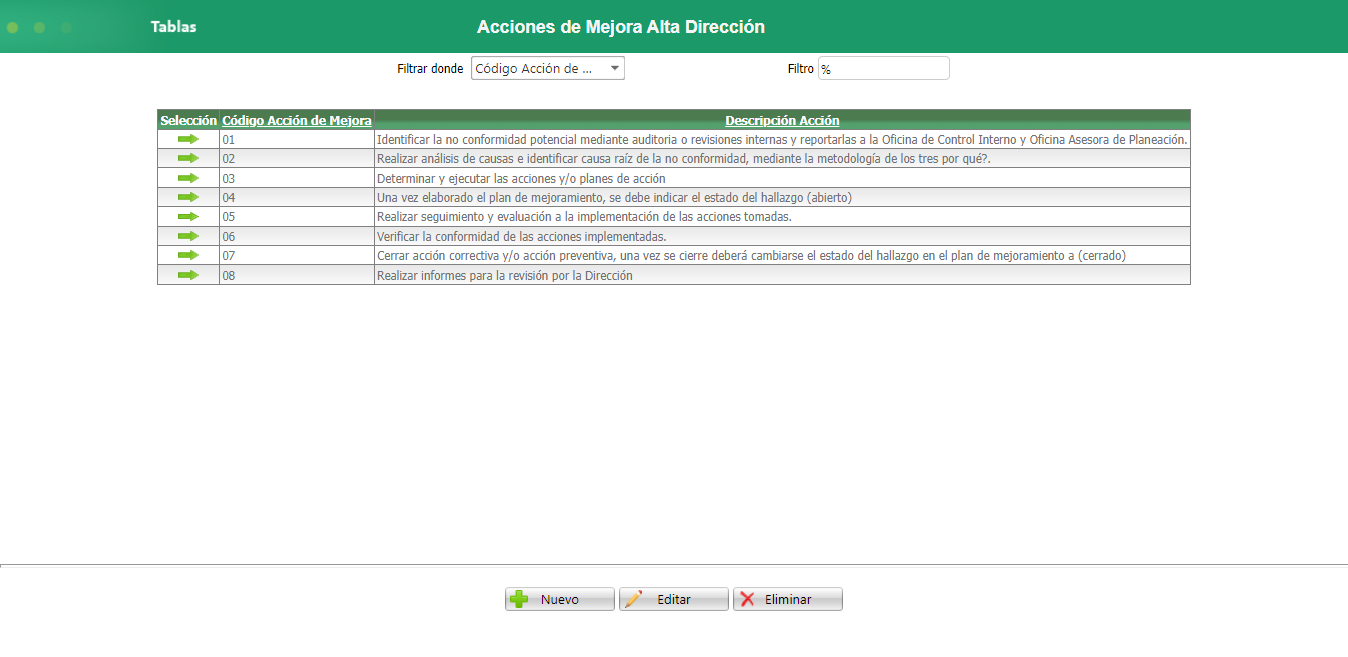Click the pencil icon on the Editar button
Image resolution: width=1348 pixels, height=657 pixels.
point(632,598)
